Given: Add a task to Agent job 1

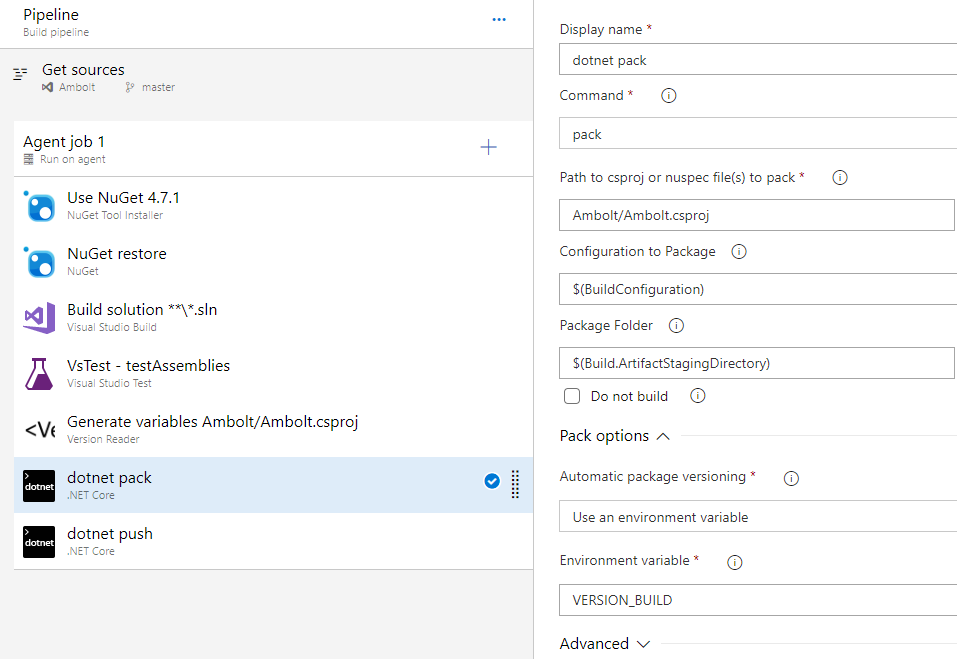Looking at the screenshot, I should pyautogui.click(x=488, y=147).
